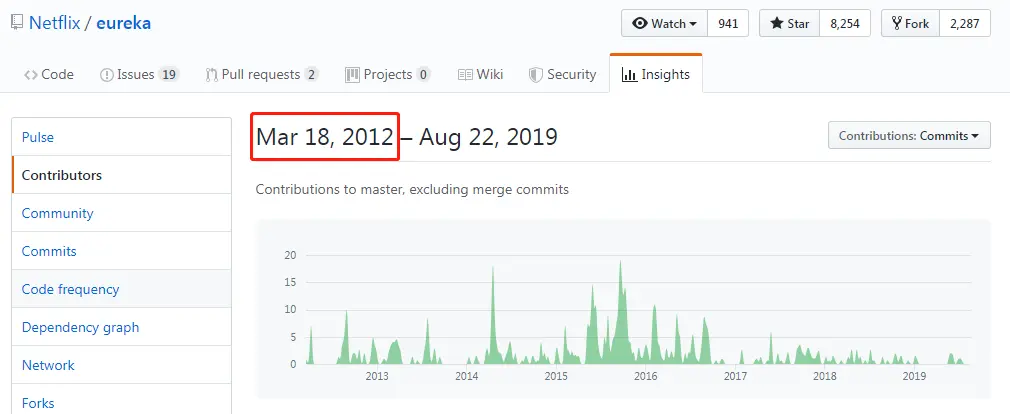
Task: Click the Watch count 941
Action: 728,23
